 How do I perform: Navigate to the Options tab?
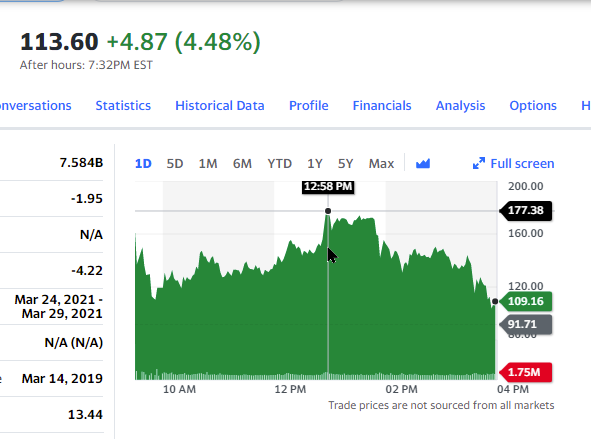(533, 106)
